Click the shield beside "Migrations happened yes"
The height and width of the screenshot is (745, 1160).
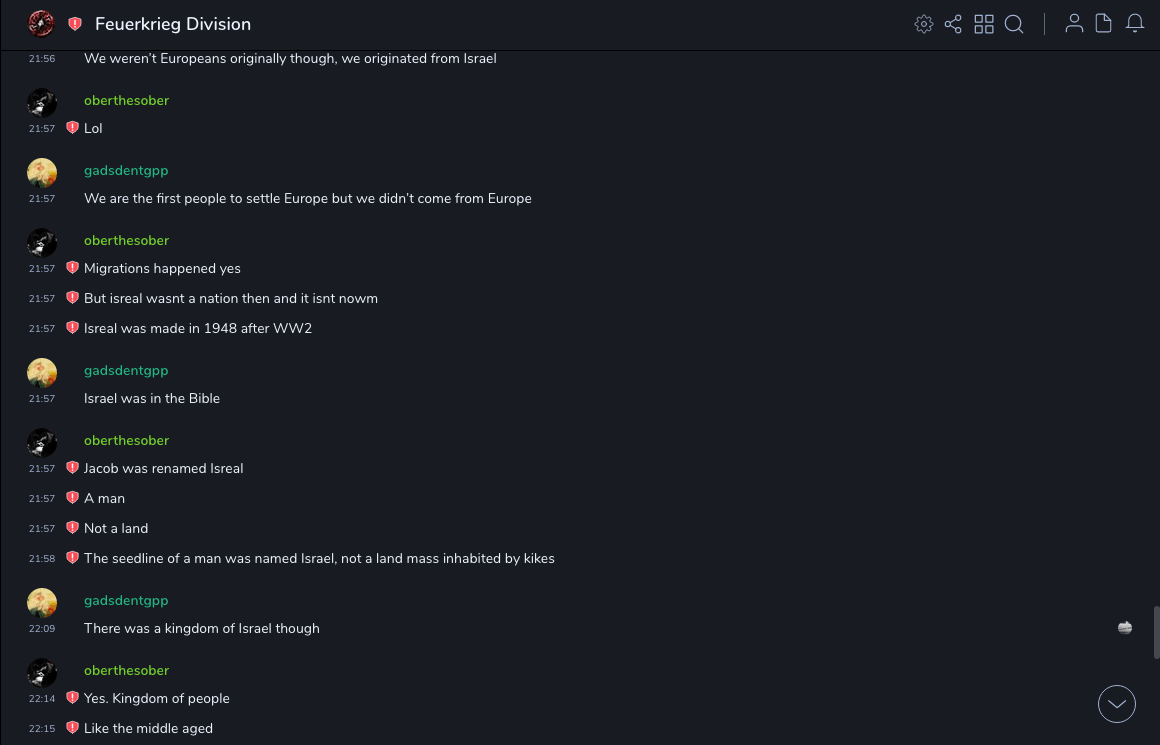[x=72, y=268]
